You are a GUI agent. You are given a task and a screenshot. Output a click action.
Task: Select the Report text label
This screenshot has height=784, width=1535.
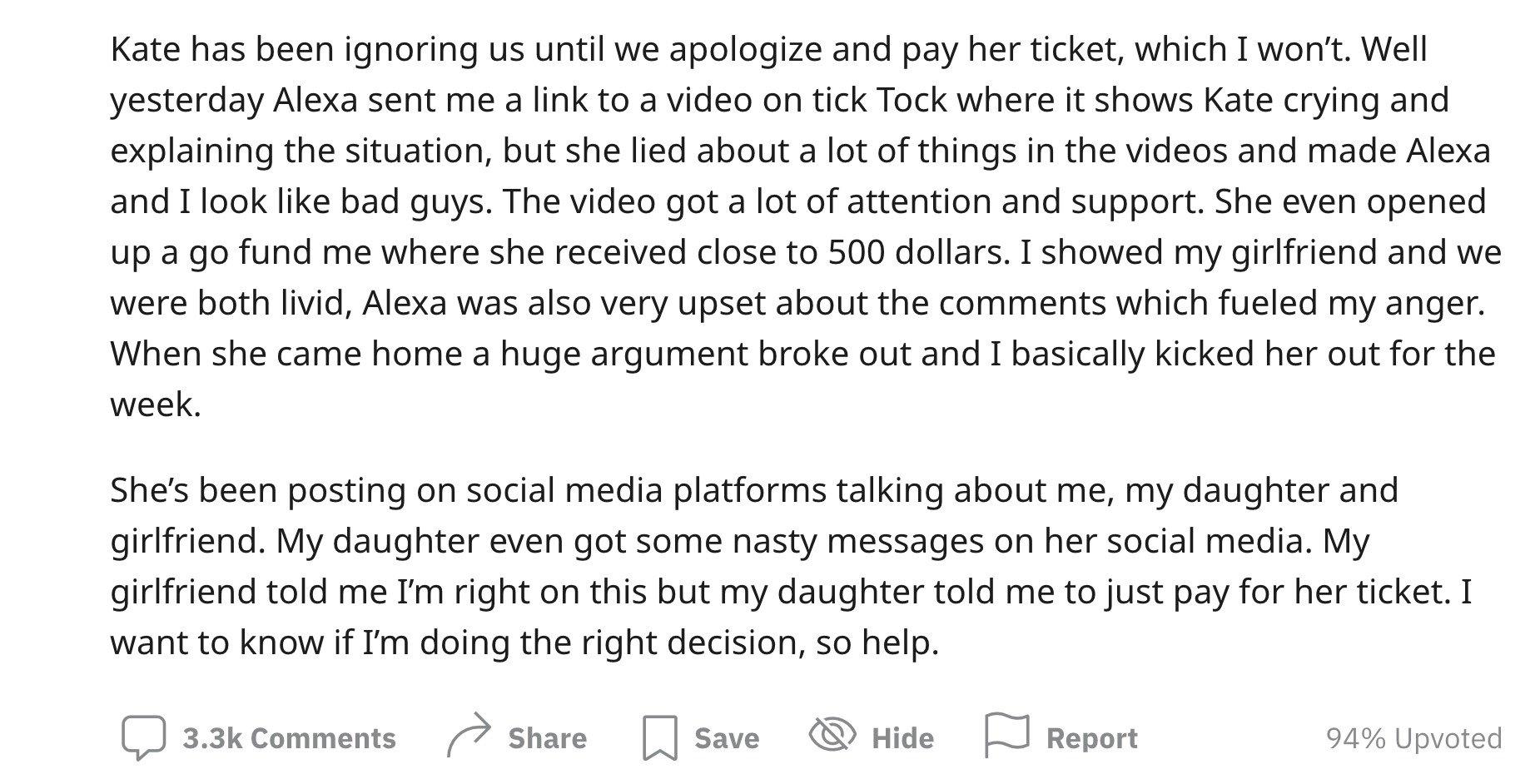coord(1091,738)
